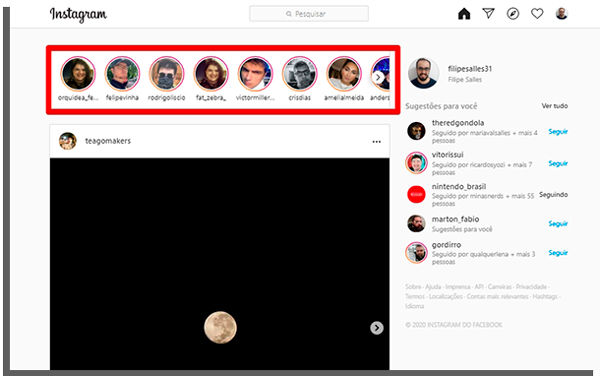The width and height of the screenshot is (600, 376).
Task: Go to the Home feed icon
Action: (x=464, y=14)
